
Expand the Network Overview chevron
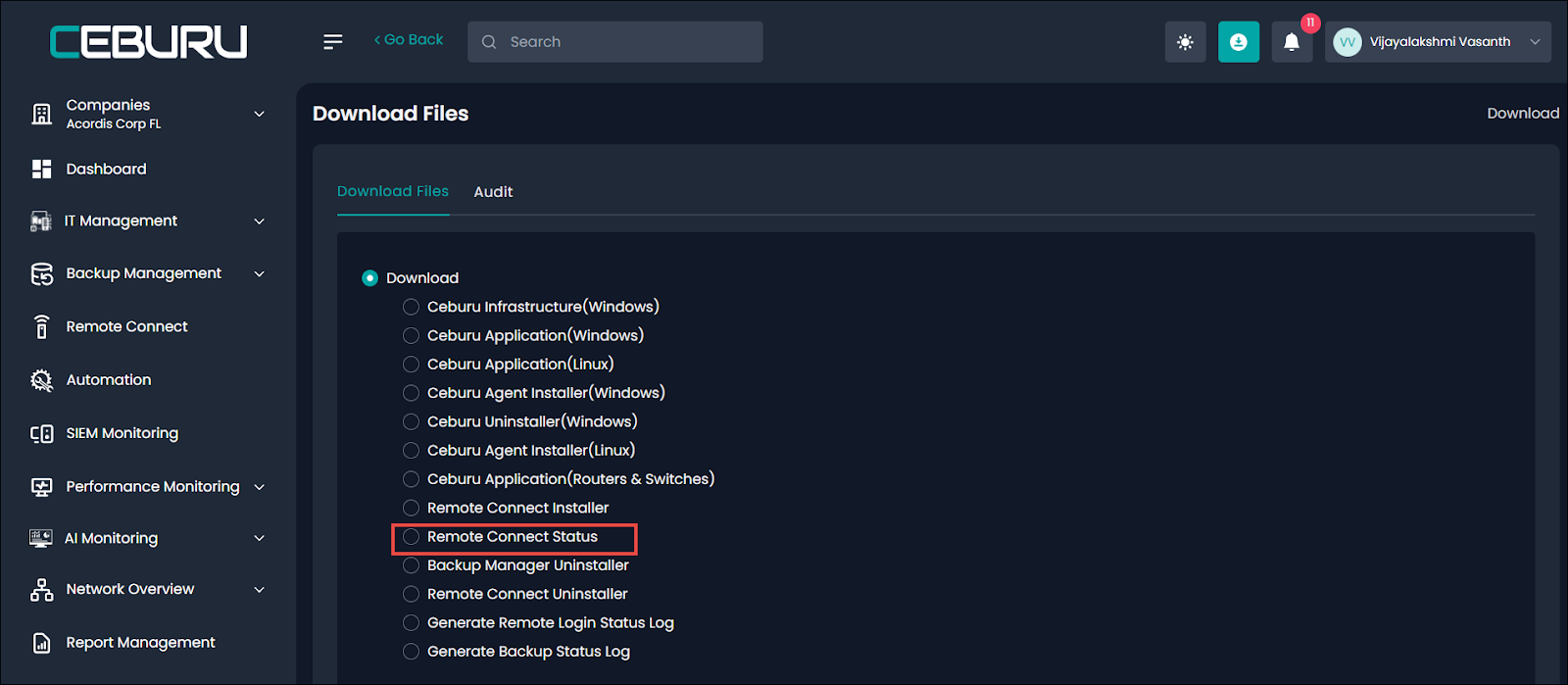click(260, 590)
